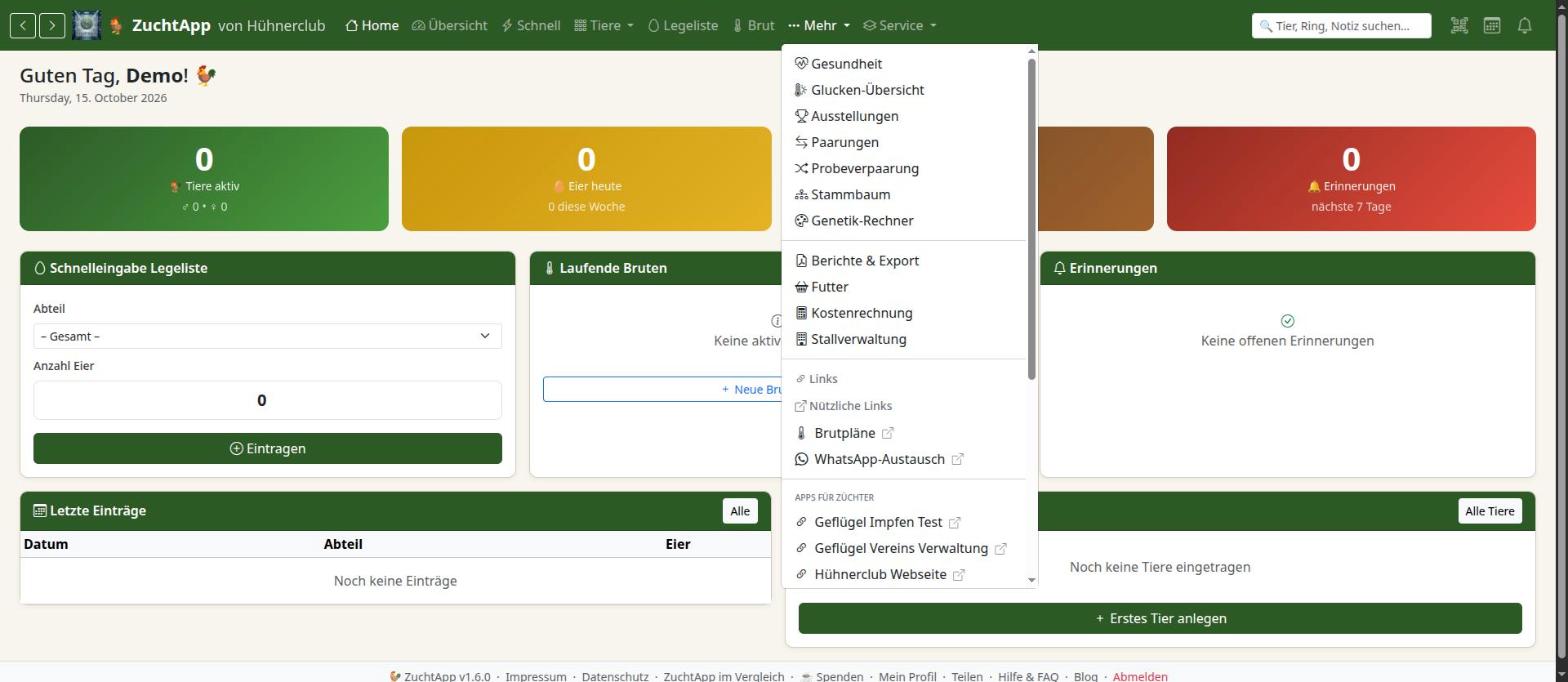
Task: Open the Tiere aktiv stat card
Action: pyautogui.click(x=204, y=179)
